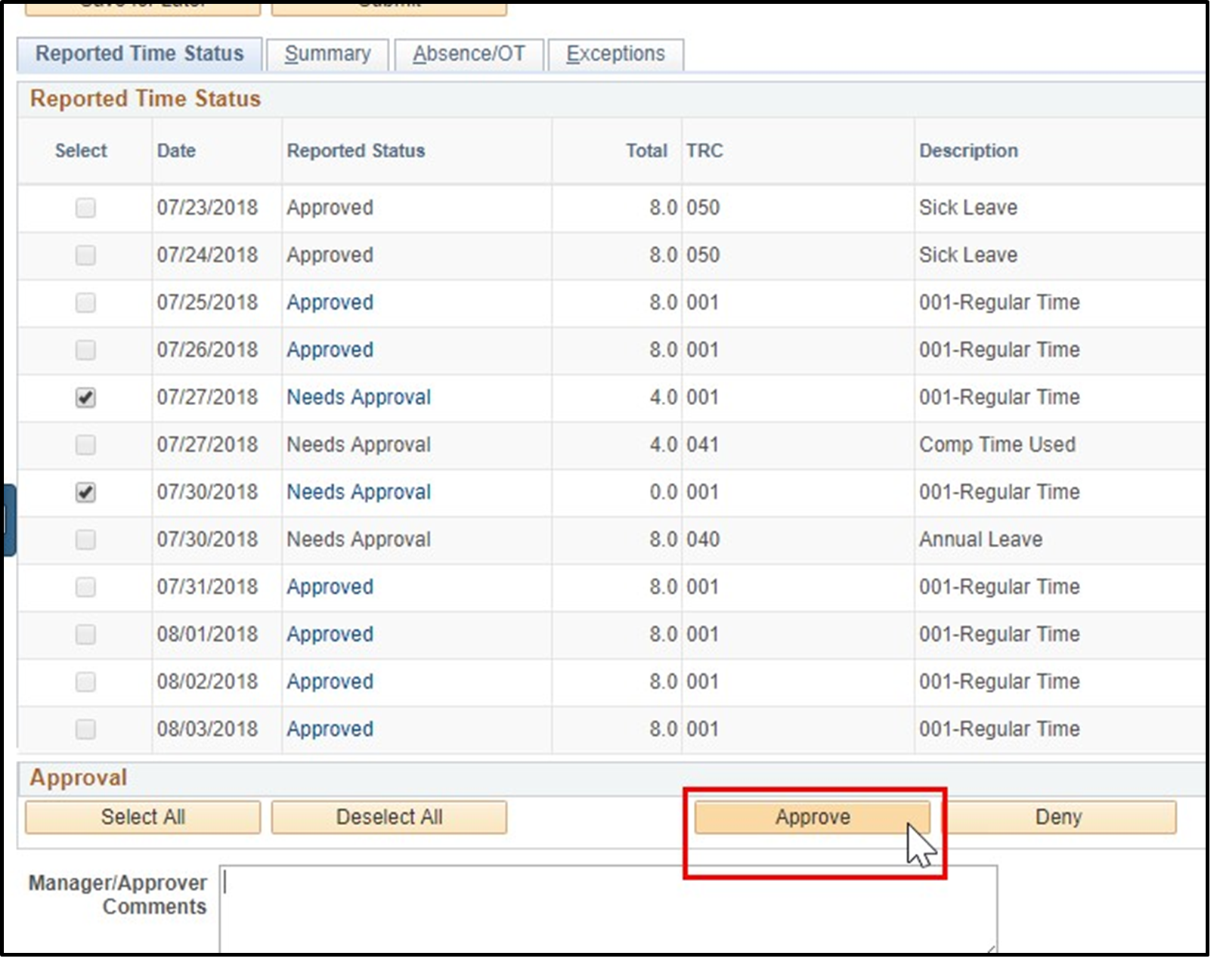Deny the selected time entries
Image resolution: width=1220 pixels, height=980 pixels.
[x=1057, y=817]
